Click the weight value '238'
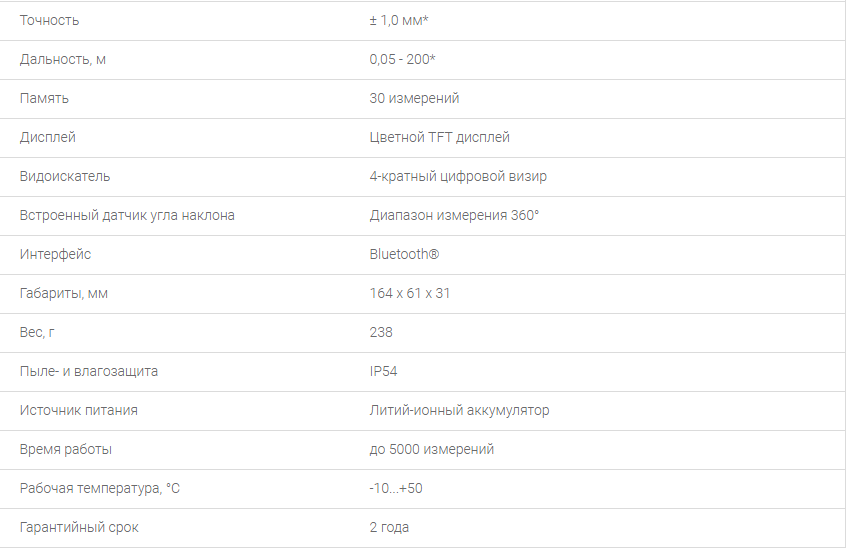 [x=381, y=332]
